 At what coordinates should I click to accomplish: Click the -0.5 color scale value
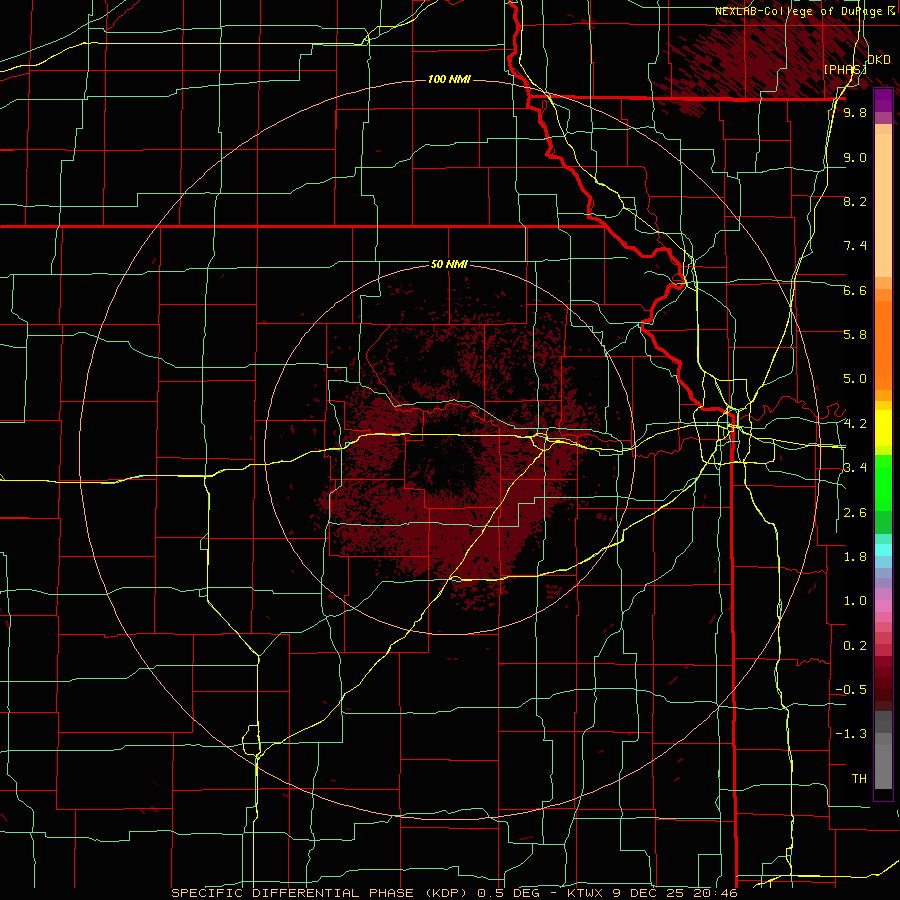851,690
